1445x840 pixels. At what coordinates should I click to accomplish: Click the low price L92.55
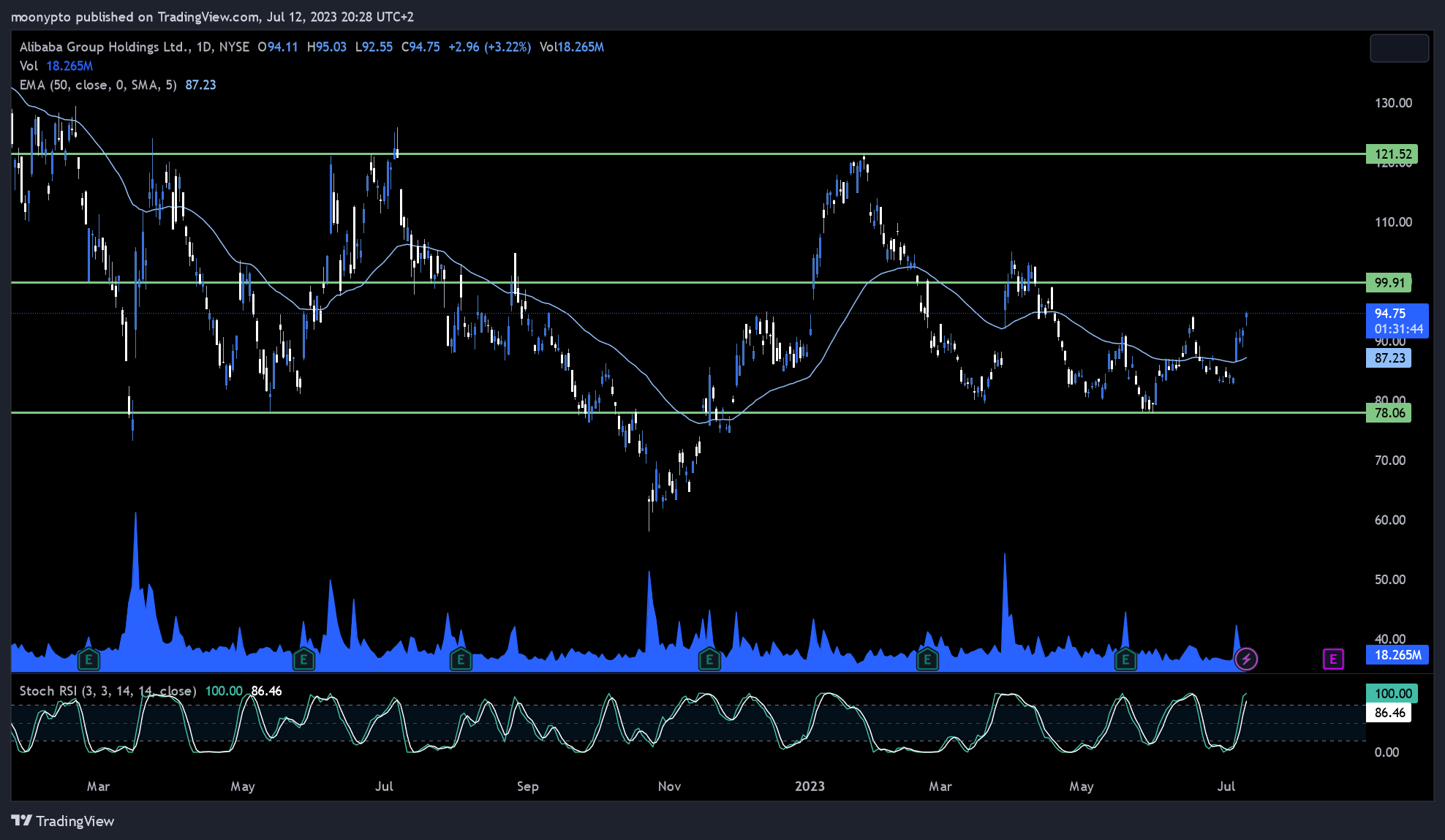(374, 47)
